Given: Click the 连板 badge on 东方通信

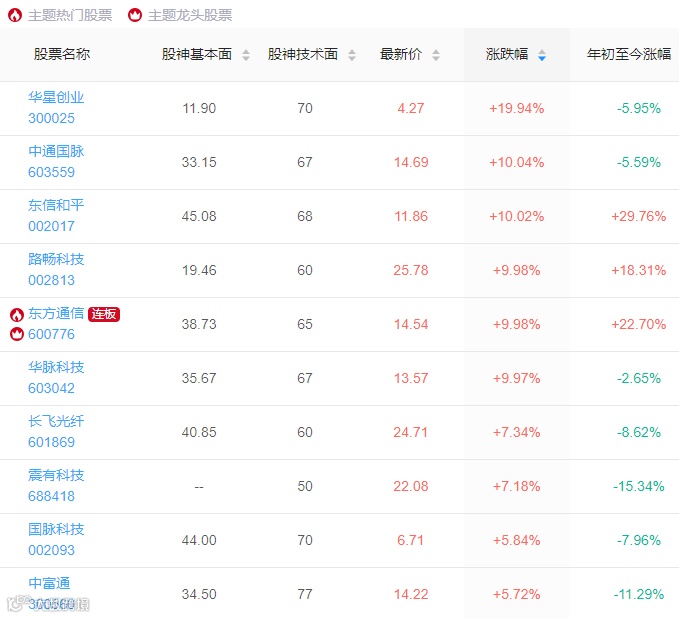Looking at the screenshot, I should (104, 314).
